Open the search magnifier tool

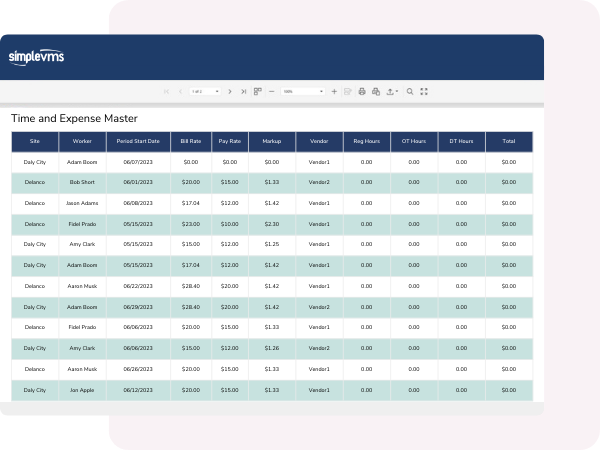coord(410,91)
